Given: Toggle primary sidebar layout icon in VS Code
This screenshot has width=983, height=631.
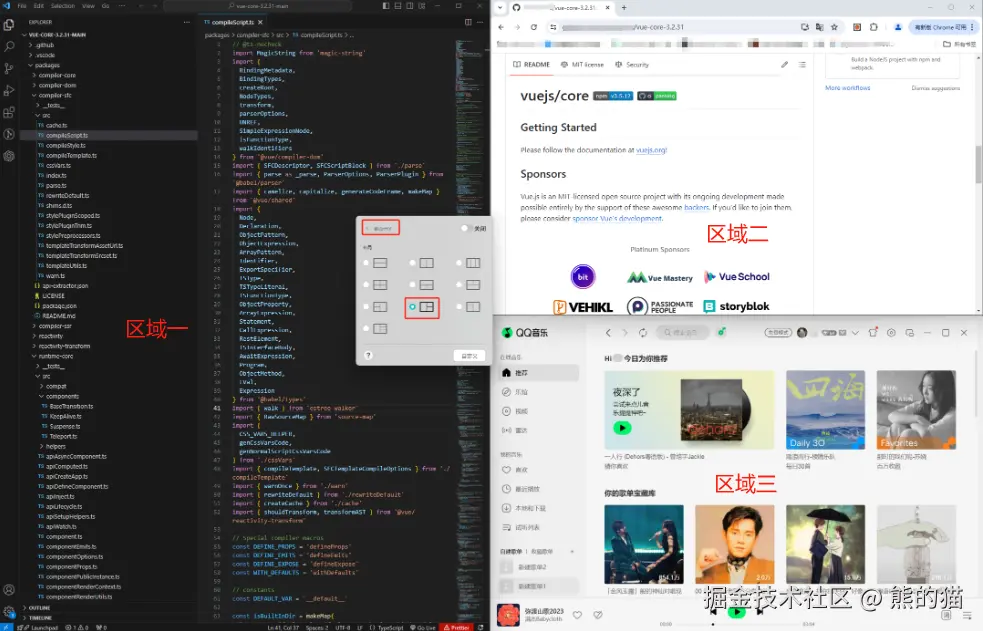Looking at the screenshot, I should pos(386,6).
